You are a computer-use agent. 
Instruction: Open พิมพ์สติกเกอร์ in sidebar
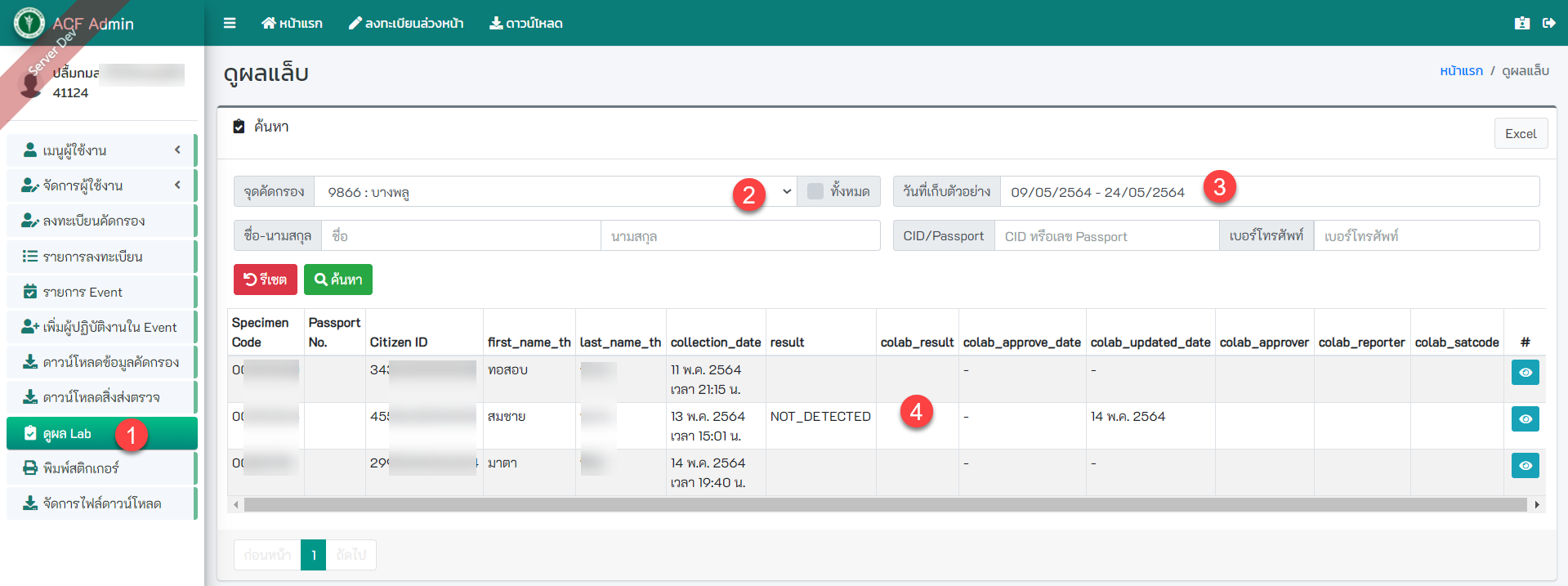pos(101,468)
